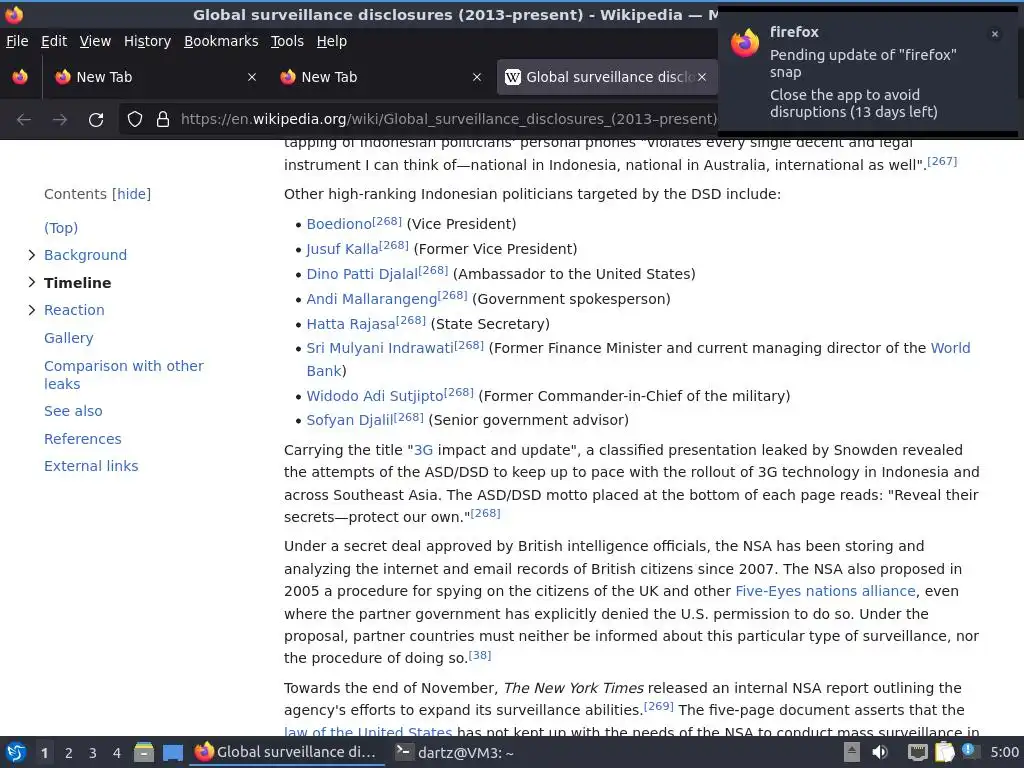Open the Edit menu
The width and height of the screenshot is (1024, 768).
pos(54,41)
